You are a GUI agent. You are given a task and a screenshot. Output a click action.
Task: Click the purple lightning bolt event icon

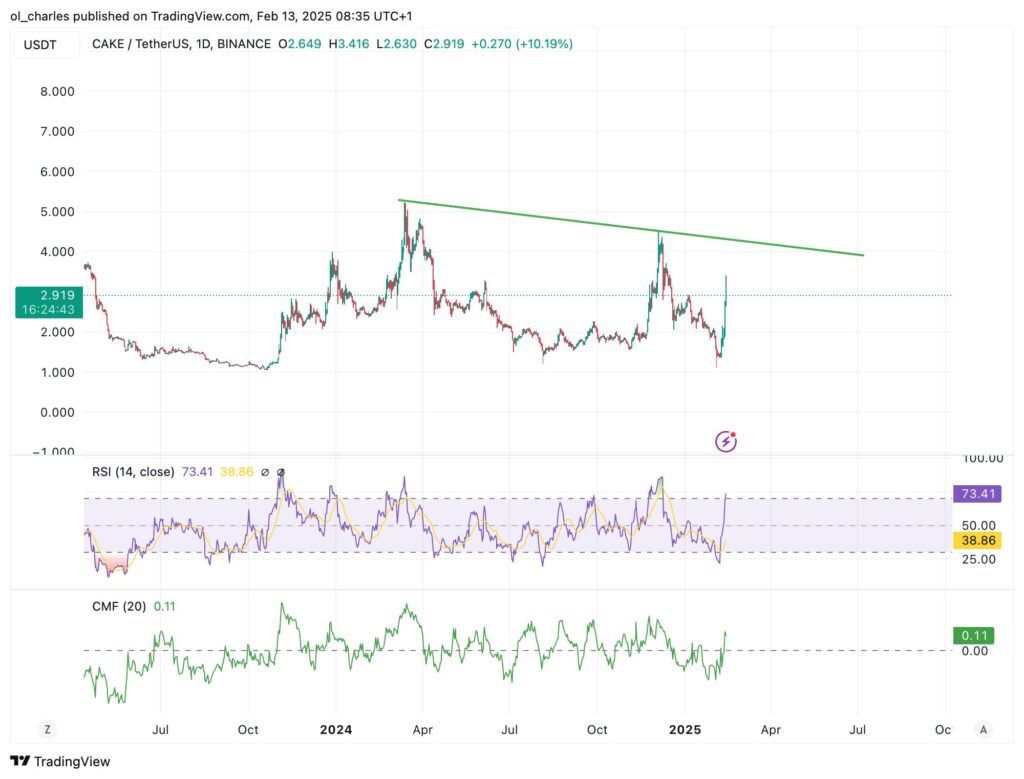pyautogui.click(x=726, y=441)
